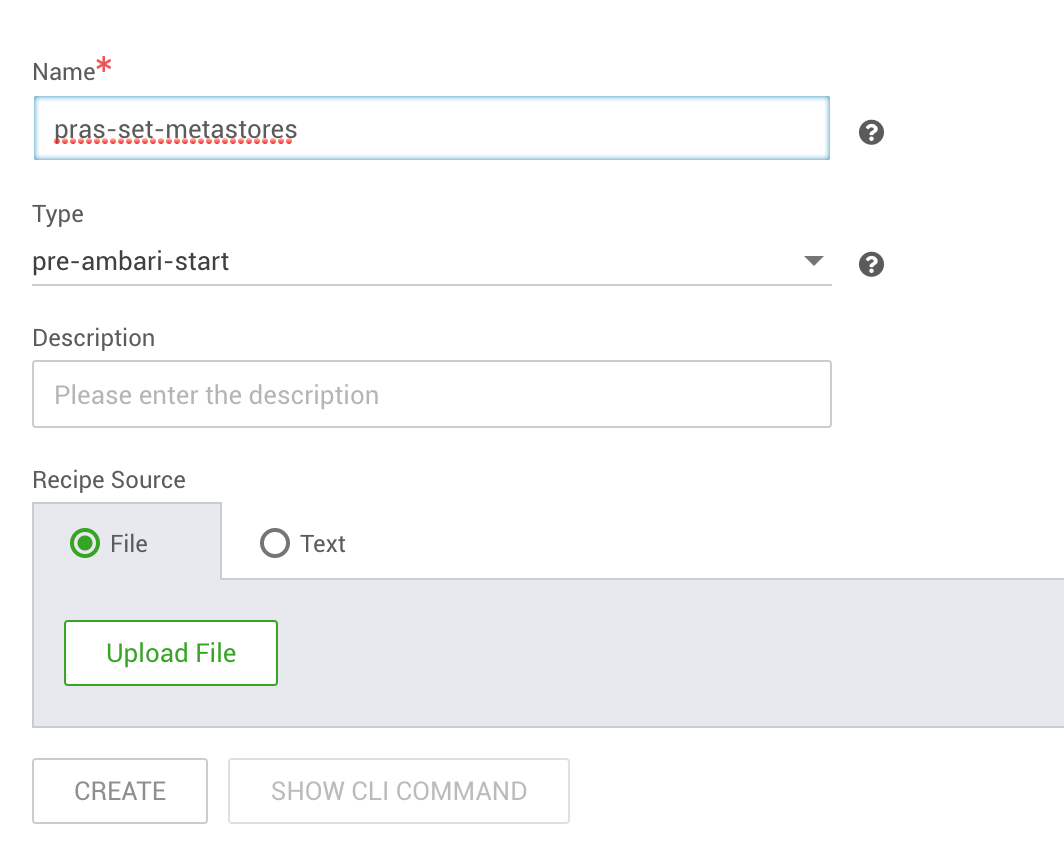Click the question mark next to pras-set-metastores
This screenshot has width=1064, height=862.
pyautogui.click(x=870, y=132)
